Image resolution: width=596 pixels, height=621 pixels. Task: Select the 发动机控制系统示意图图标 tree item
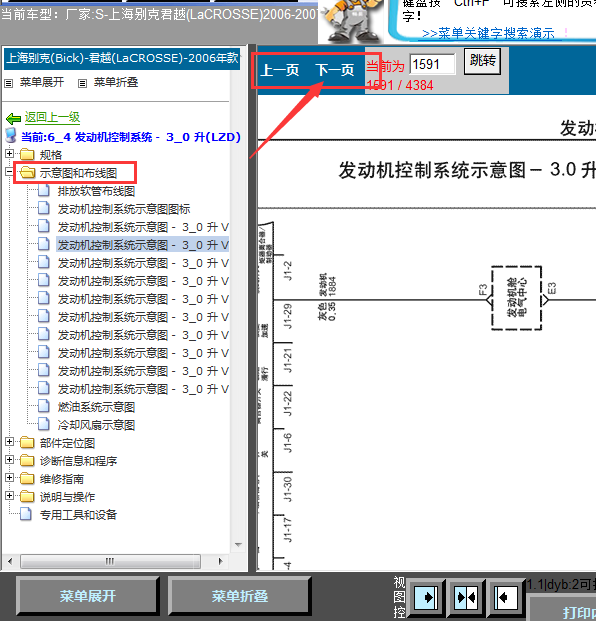(124, 209)
